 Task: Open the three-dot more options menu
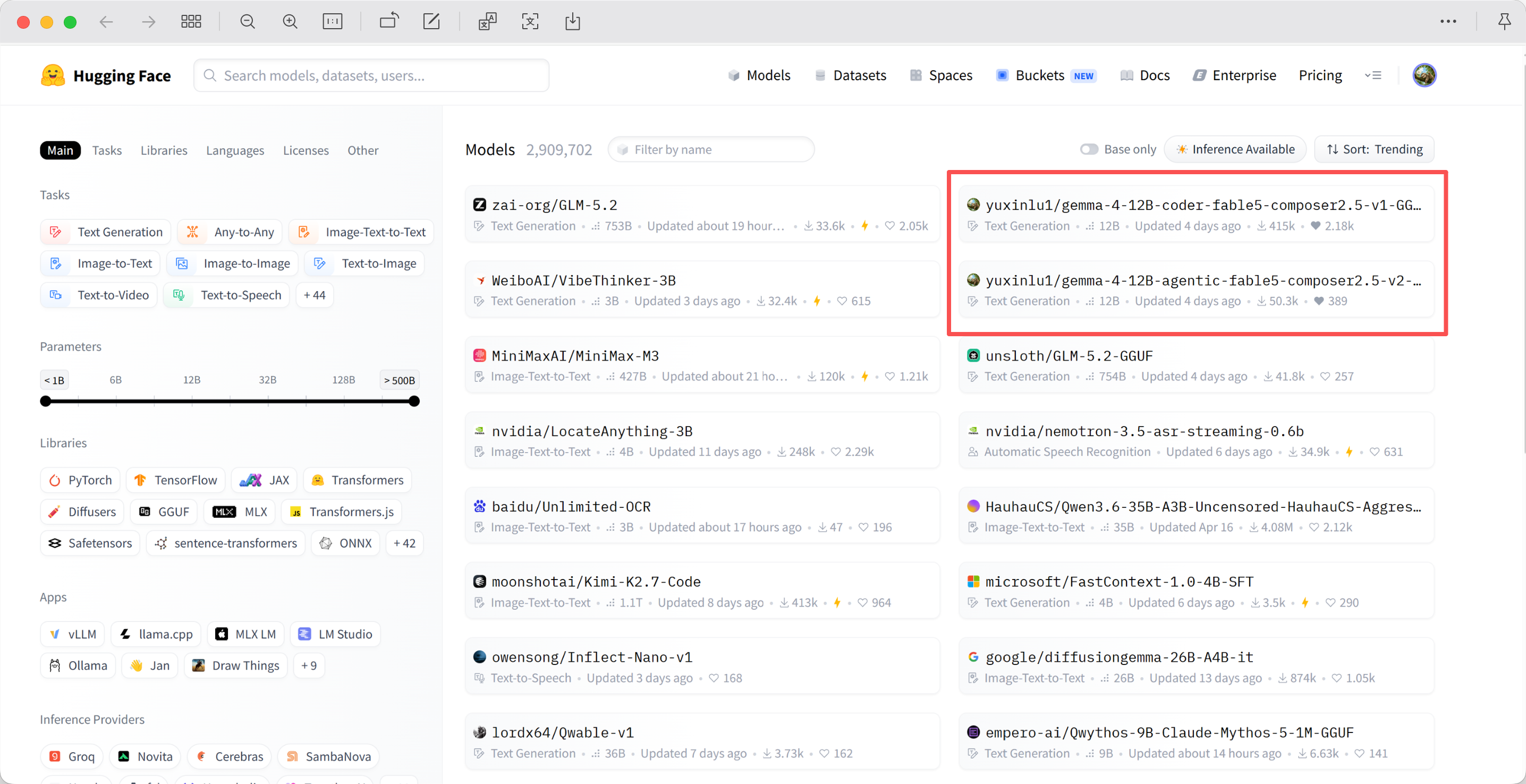pyautogui.click(x=1448, y=21)
